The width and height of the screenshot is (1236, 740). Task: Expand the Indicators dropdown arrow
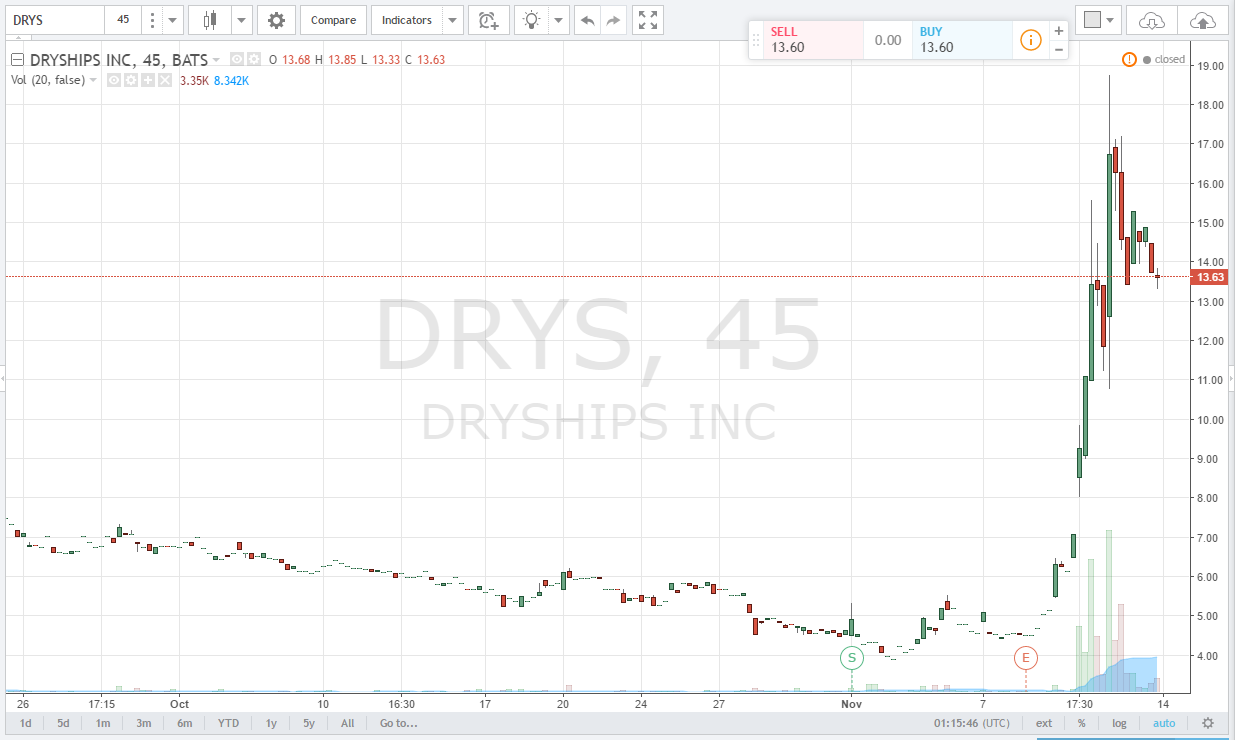click(453, 20)
